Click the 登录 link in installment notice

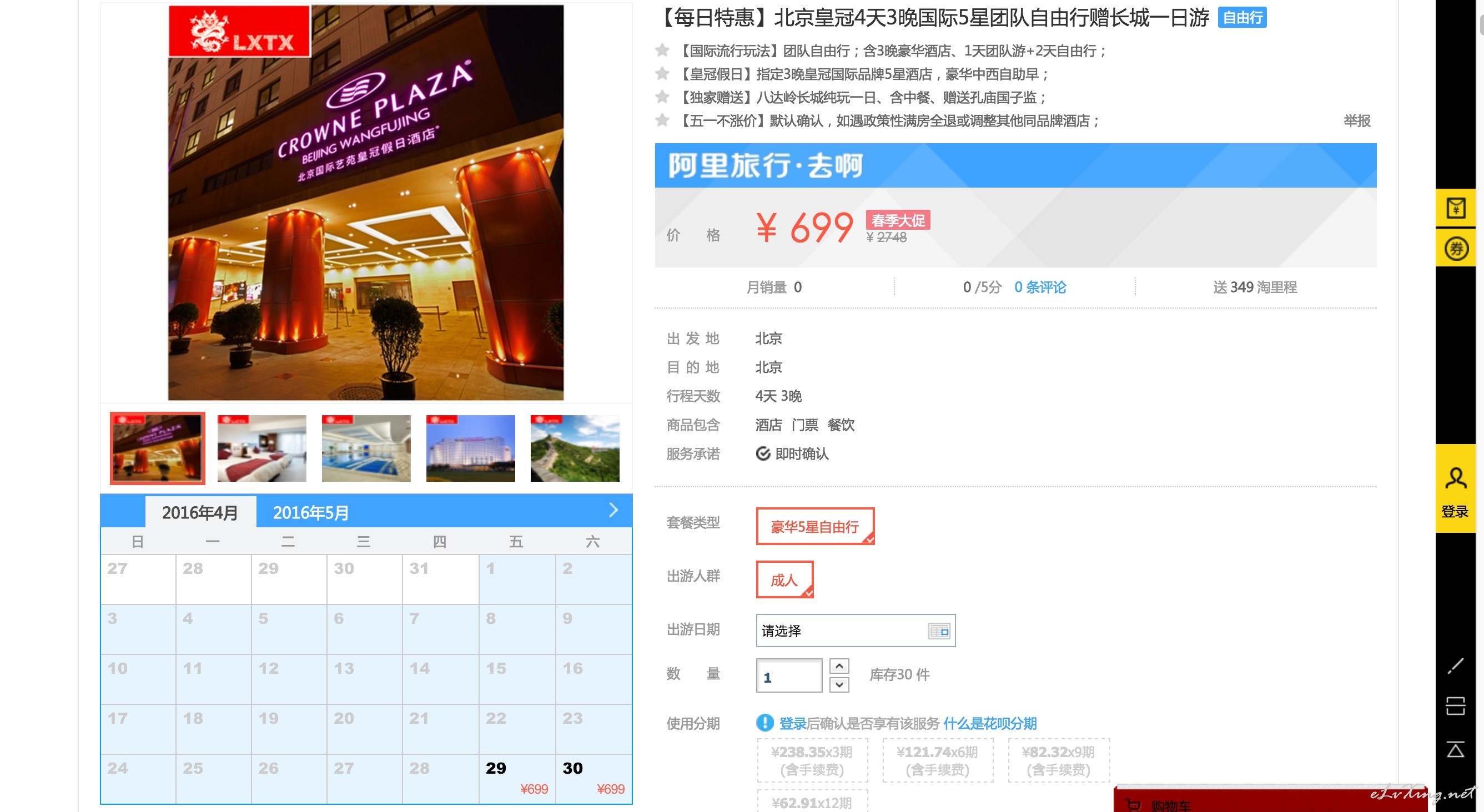pos(792,723)
